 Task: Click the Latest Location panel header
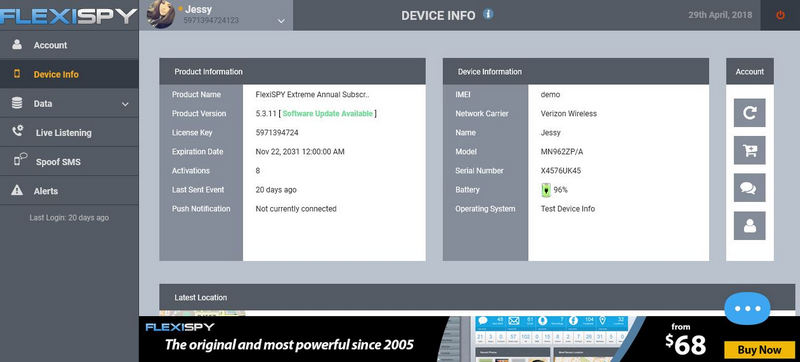click(x=477, y=297)
